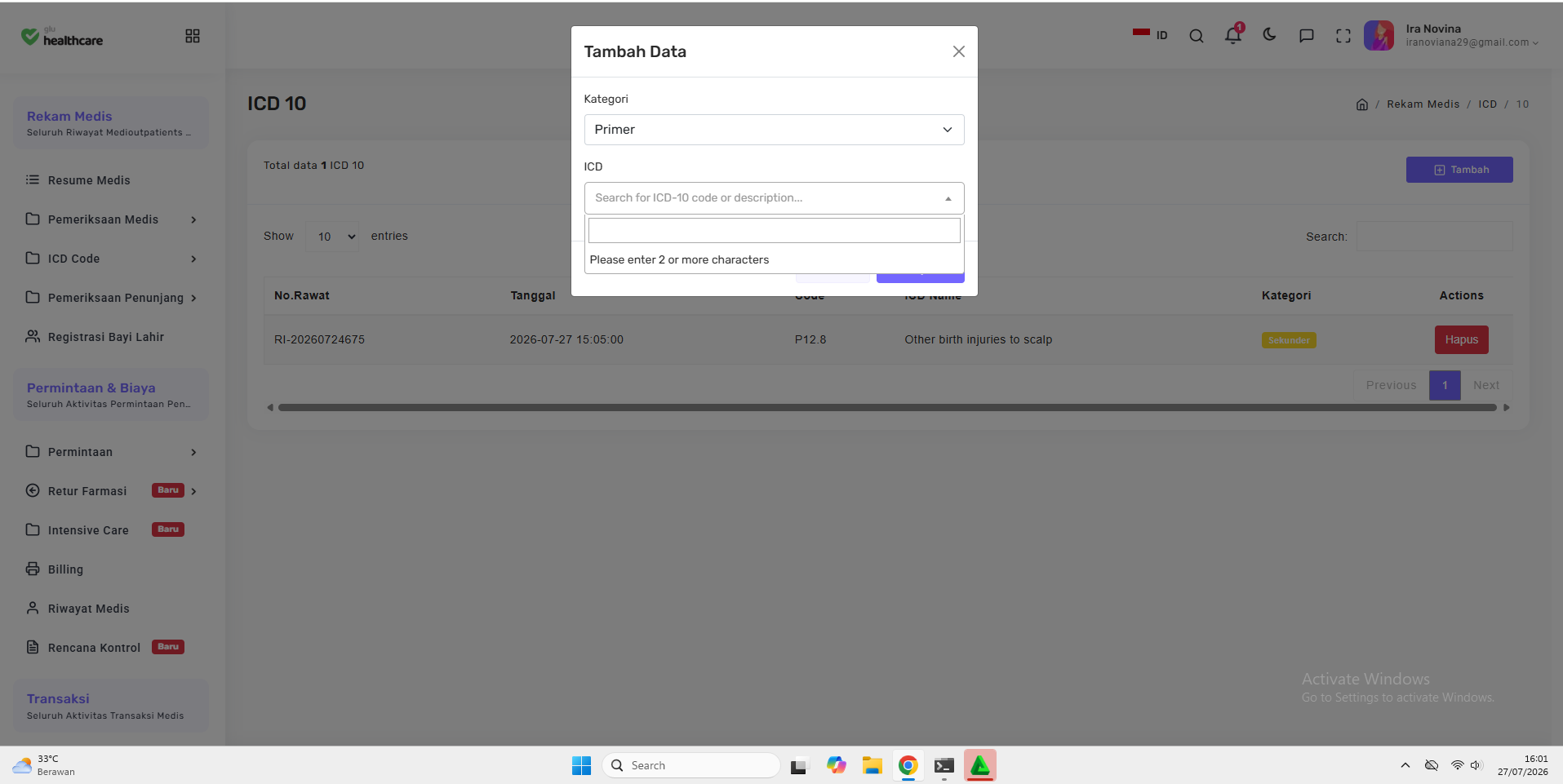This screenshot has height=784, width=1563.
Task: Change Show entries count dropdown
Action: pos(332,237)
